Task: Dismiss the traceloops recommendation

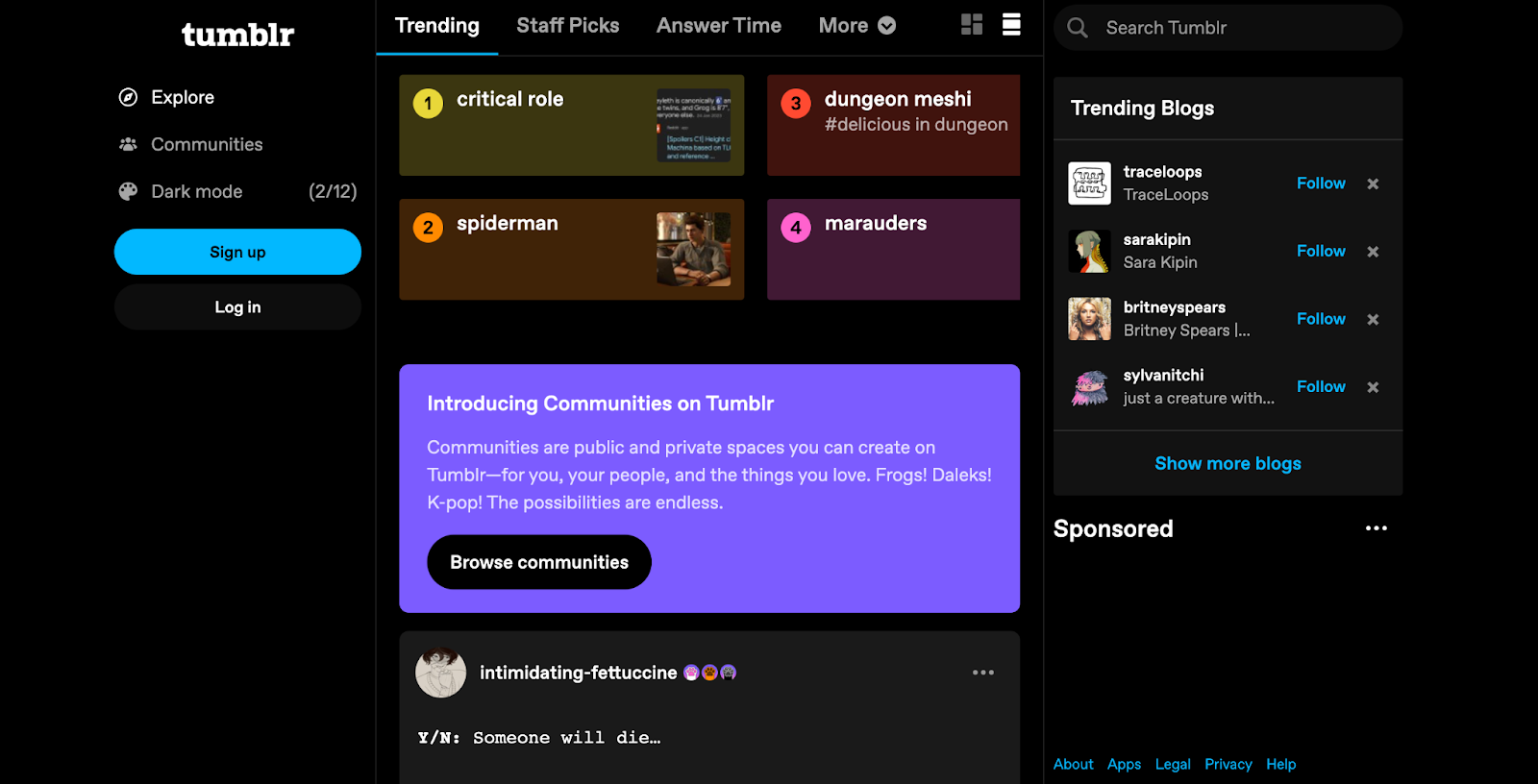Action: (x=1373, y=184)
